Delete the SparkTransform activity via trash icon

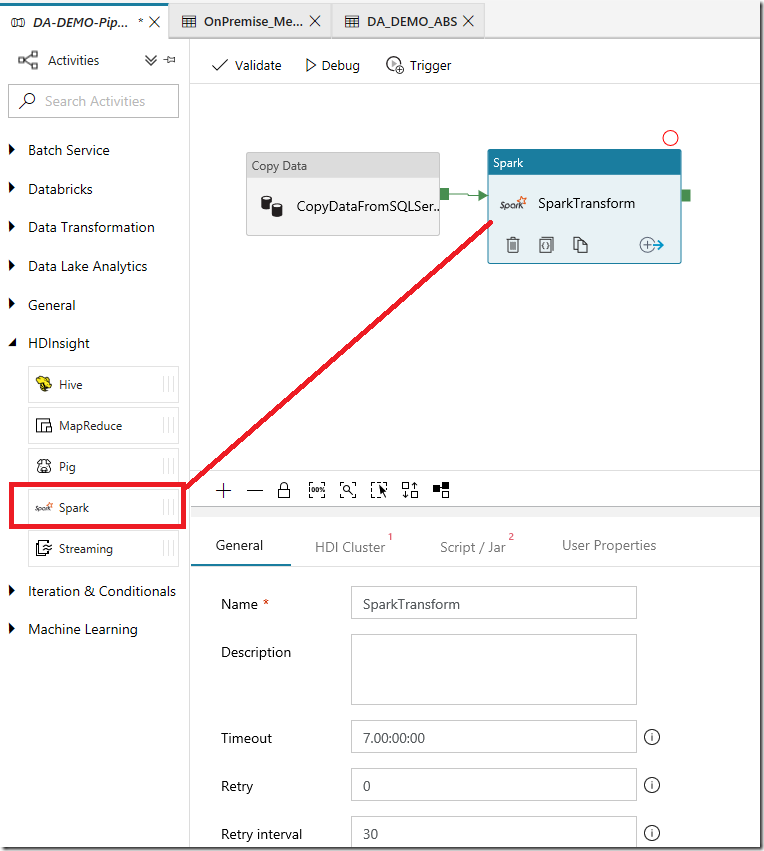513,245
